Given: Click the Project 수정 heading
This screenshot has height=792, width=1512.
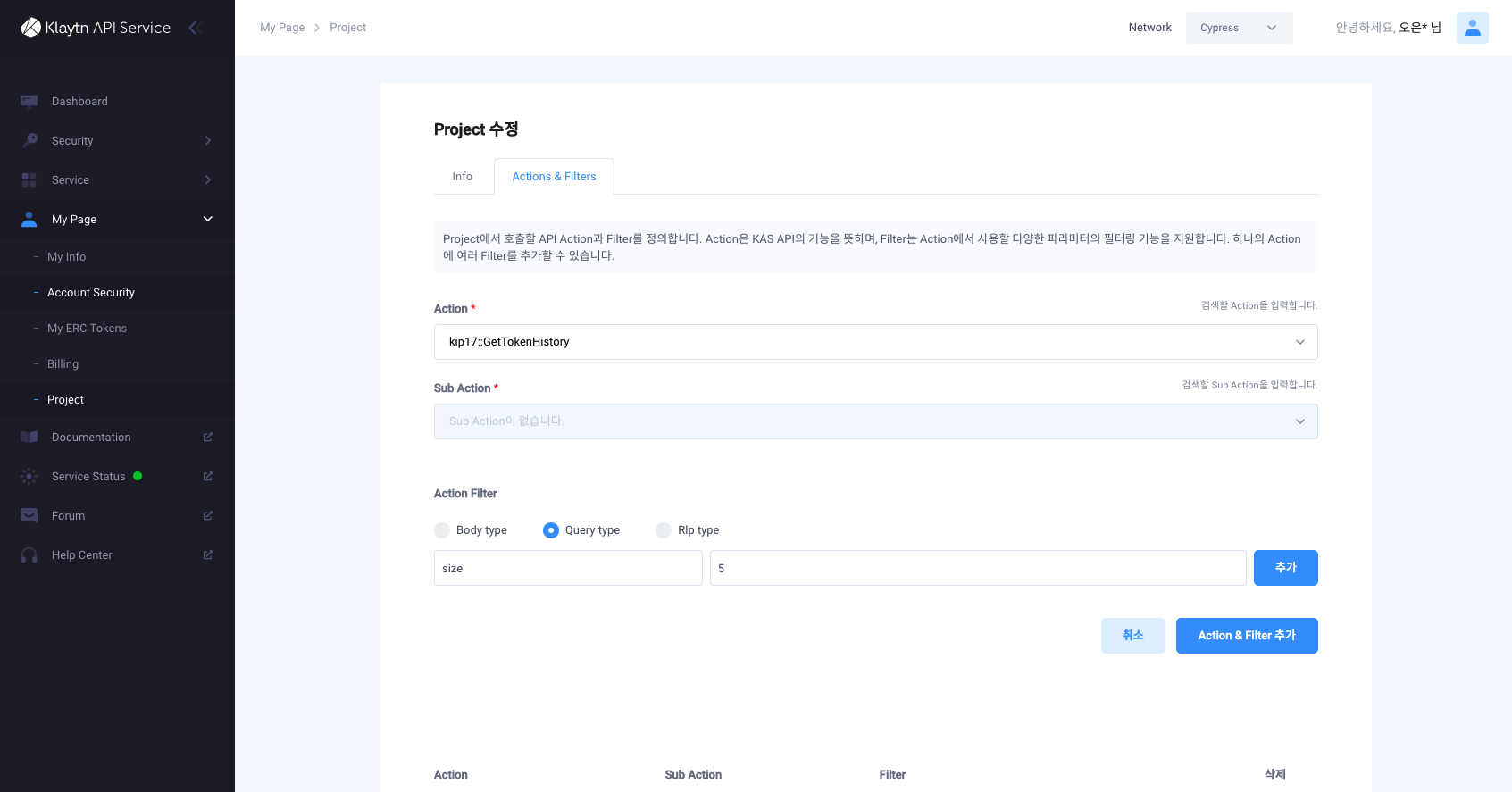Looking at the screenshot, I should (476, 129).
